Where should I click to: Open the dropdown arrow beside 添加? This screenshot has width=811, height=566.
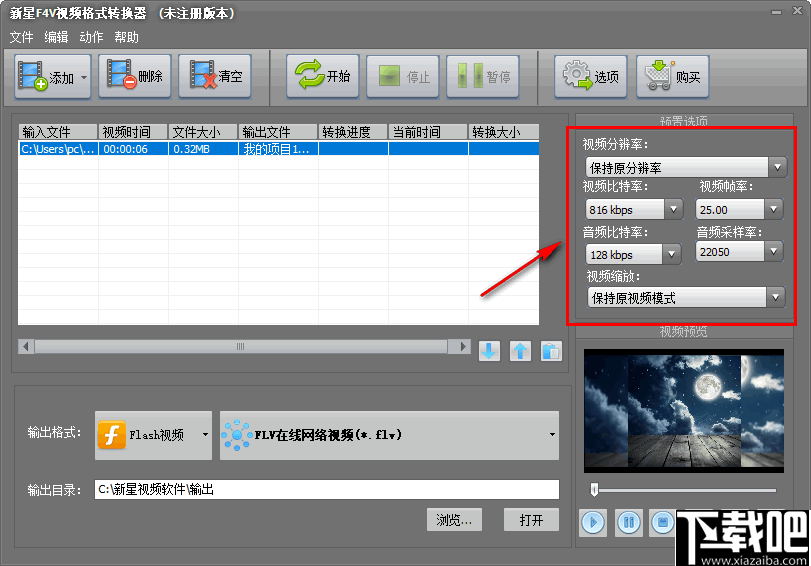click(84, 77)
